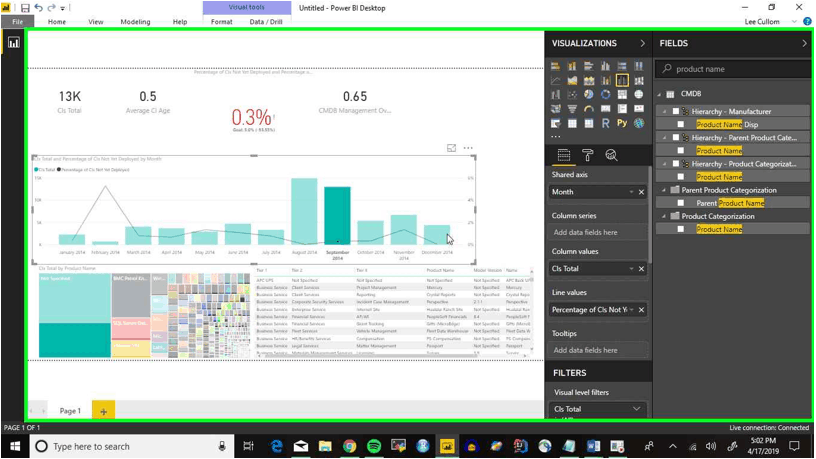Show the Fields well pane

pos(564,155)
